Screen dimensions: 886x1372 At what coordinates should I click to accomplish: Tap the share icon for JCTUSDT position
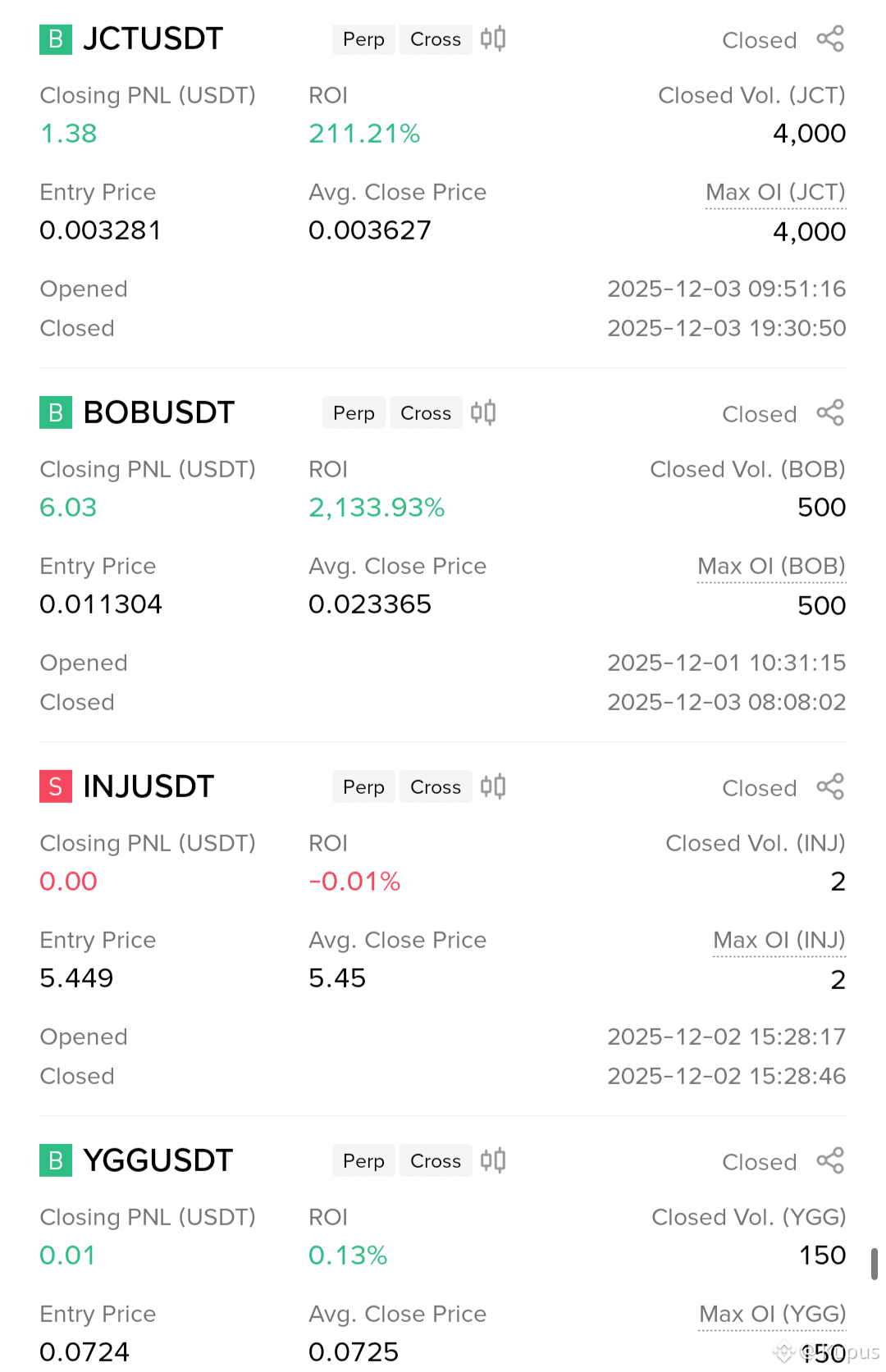click(x=830, y=39)
